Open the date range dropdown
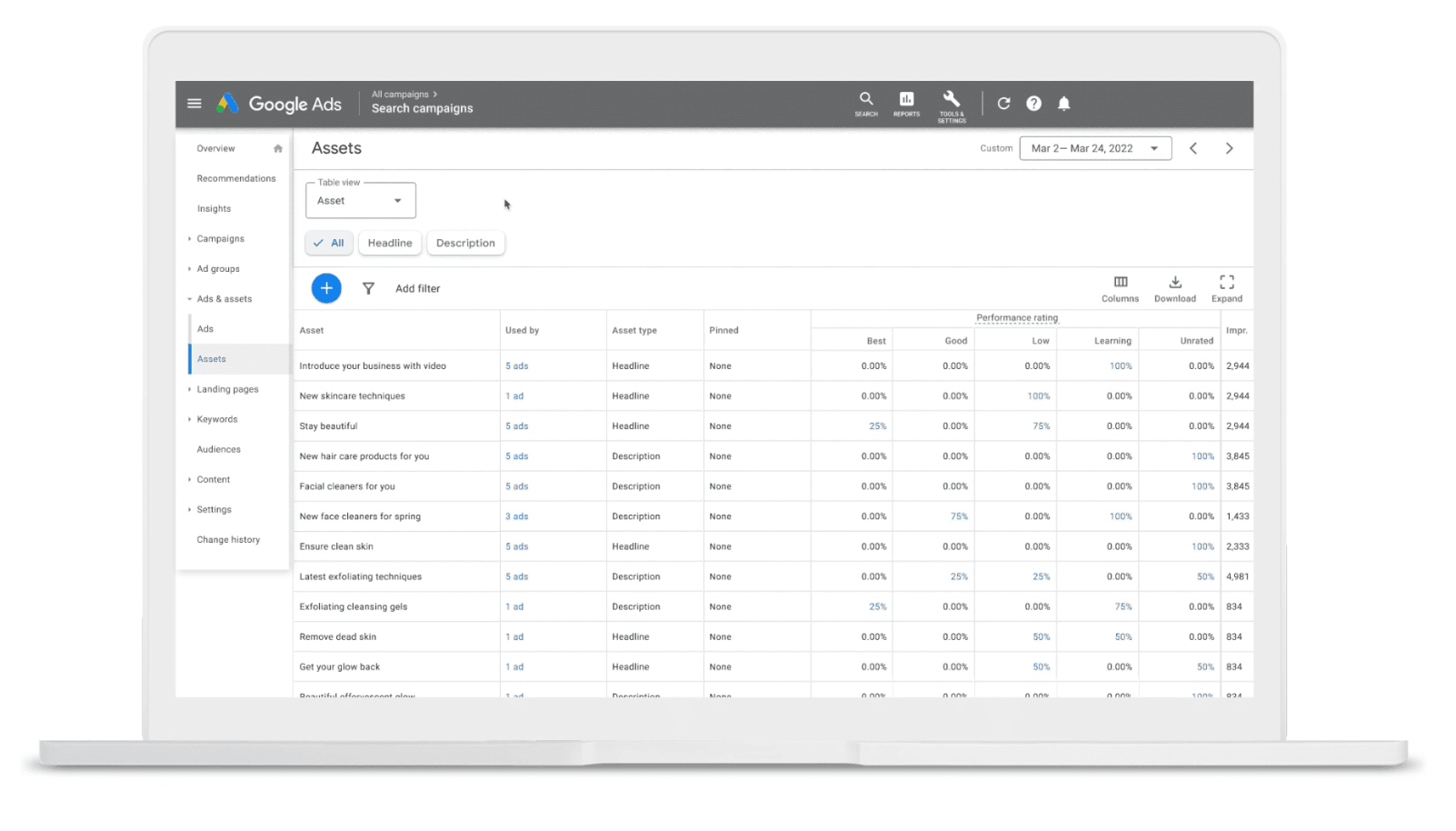 pos(1094,149)
